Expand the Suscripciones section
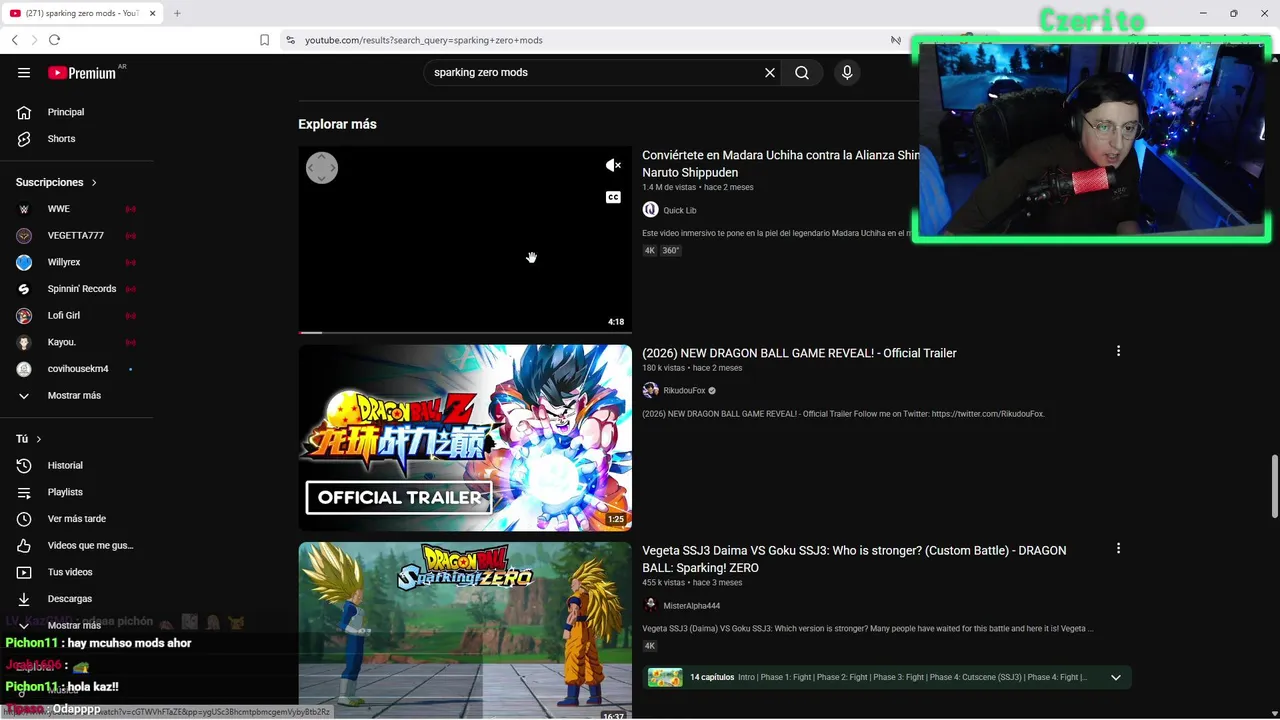The image size is (1280, 720). coord(56,182)
